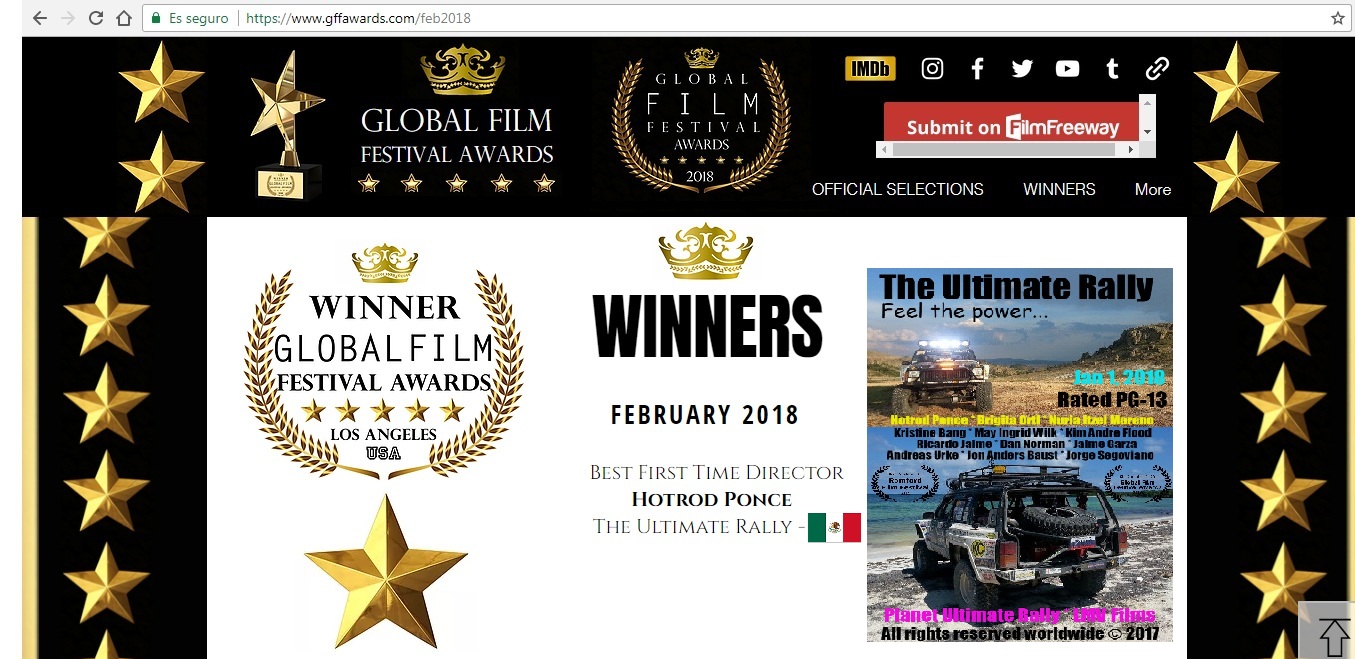Open the Twitter bird icon
This screenshot has width=1355, height=659.
(x=1022, y=68)
